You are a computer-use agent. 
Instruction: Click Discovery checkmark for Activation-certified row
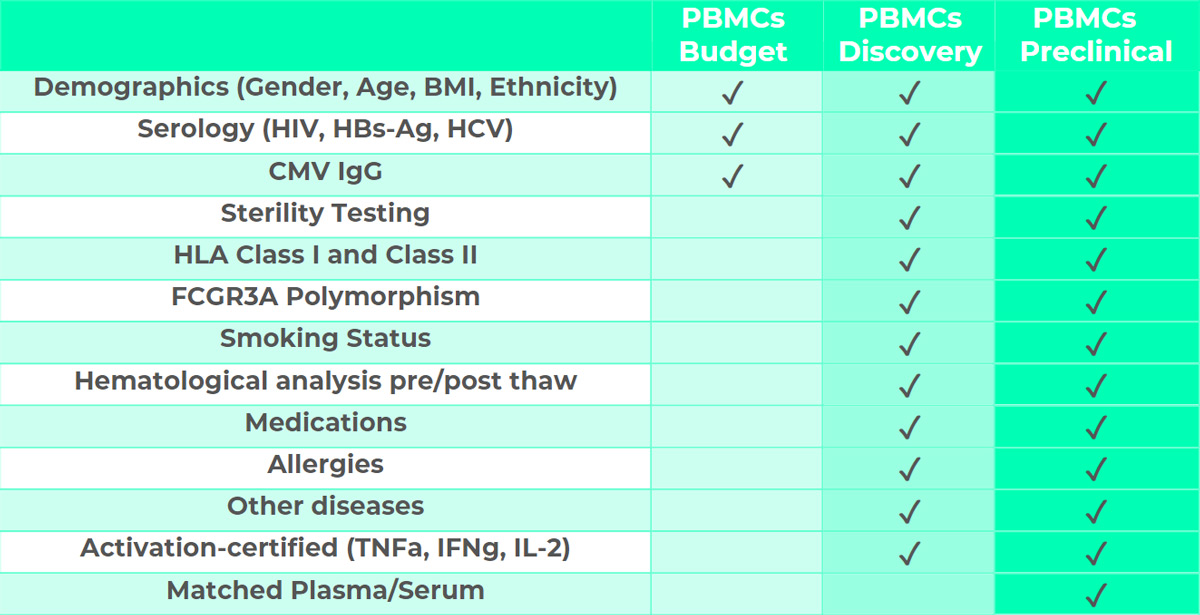909,553
